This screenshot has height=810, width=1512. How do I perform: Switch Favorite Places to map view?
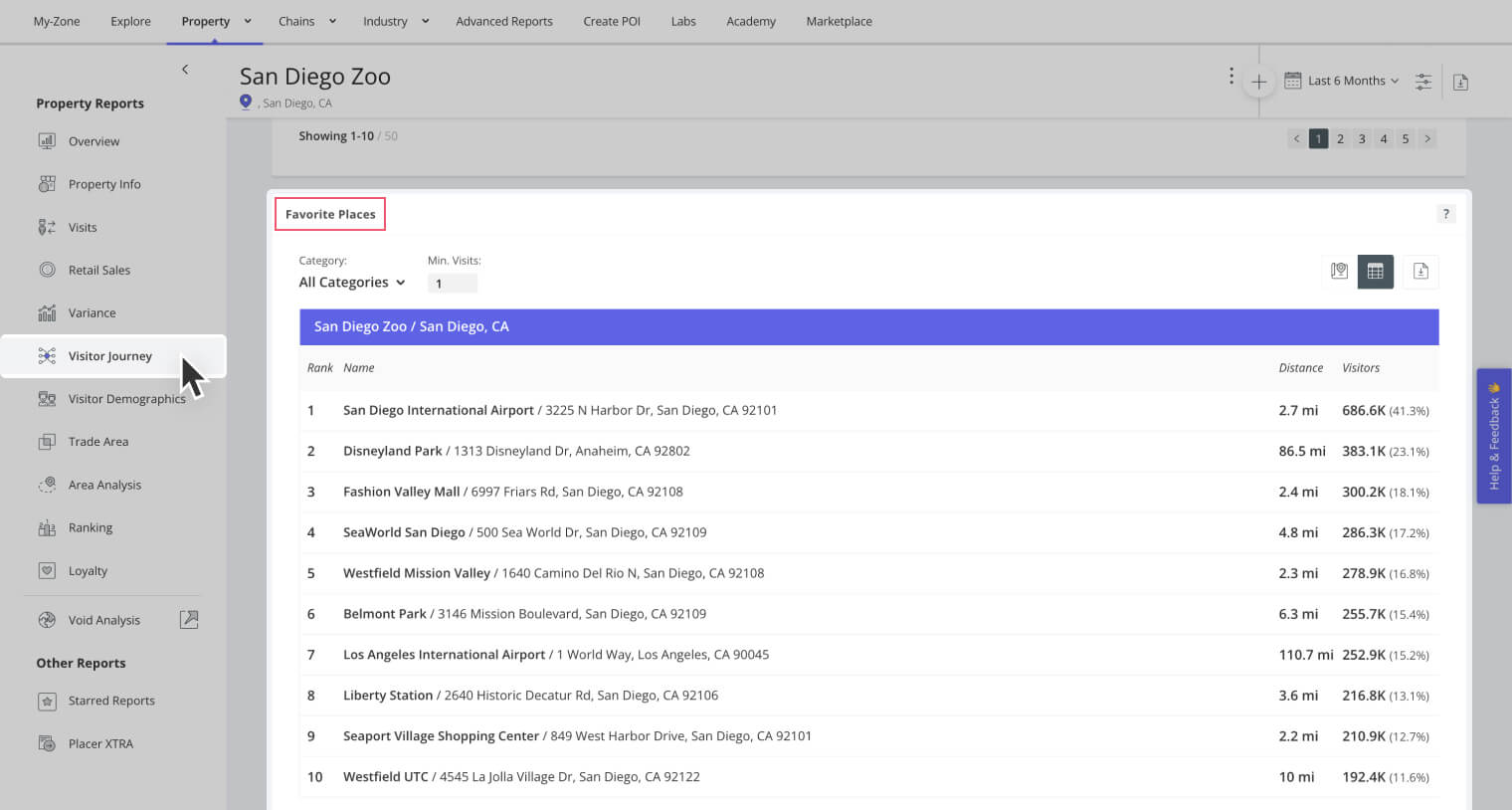(1339, 271)
